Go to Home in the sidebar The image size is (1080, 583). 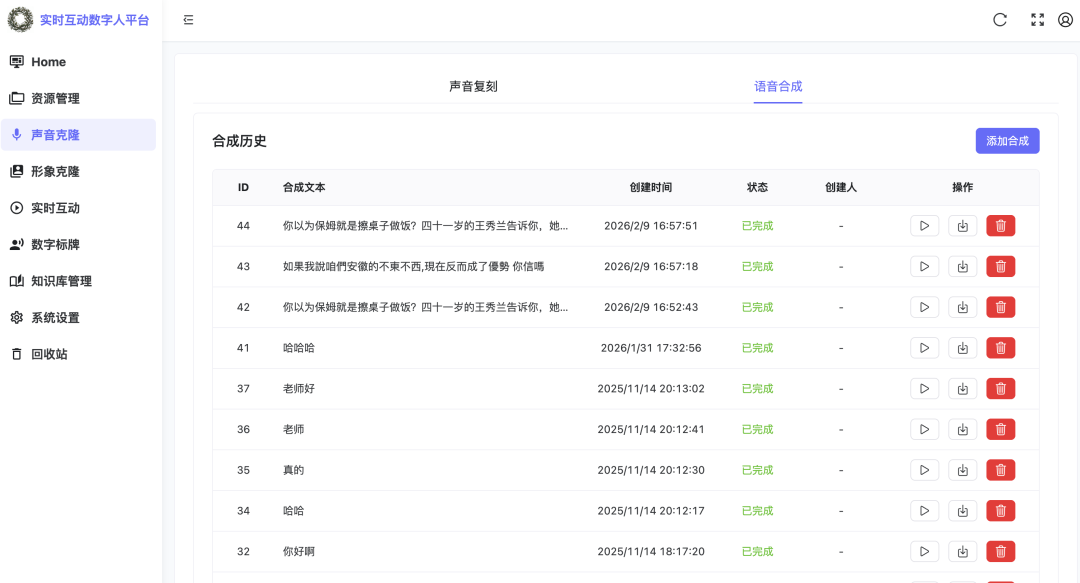pyautogui.click(x=46, y=61)
